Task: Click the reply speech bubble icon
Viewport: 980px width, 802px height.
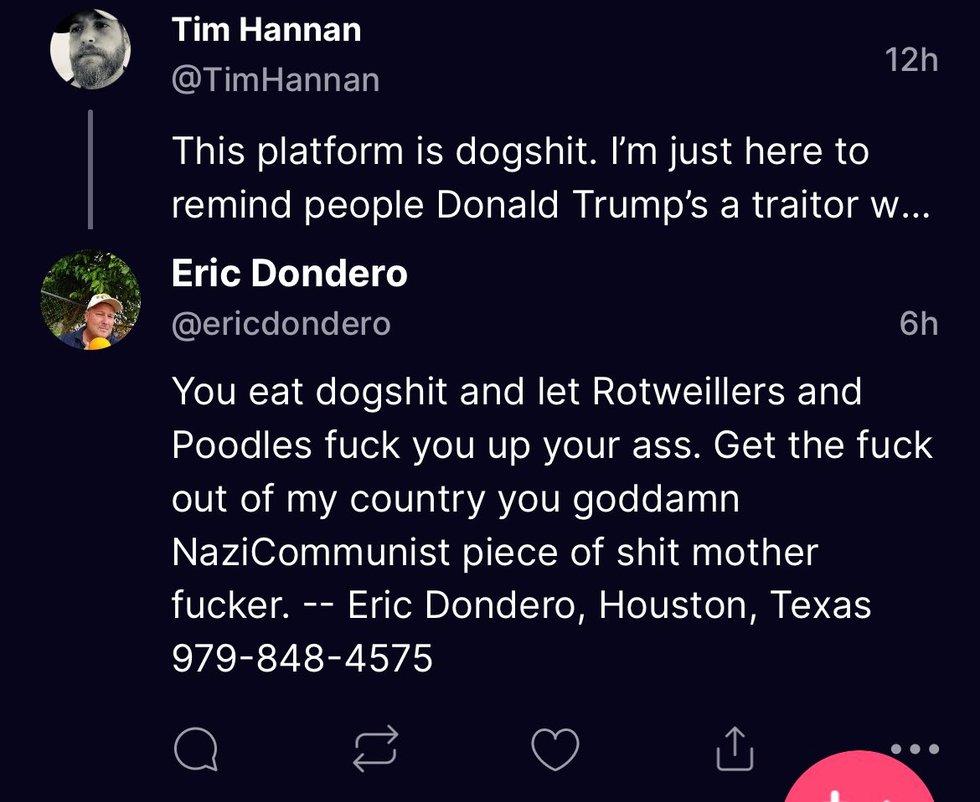Action: click(195, 748)
